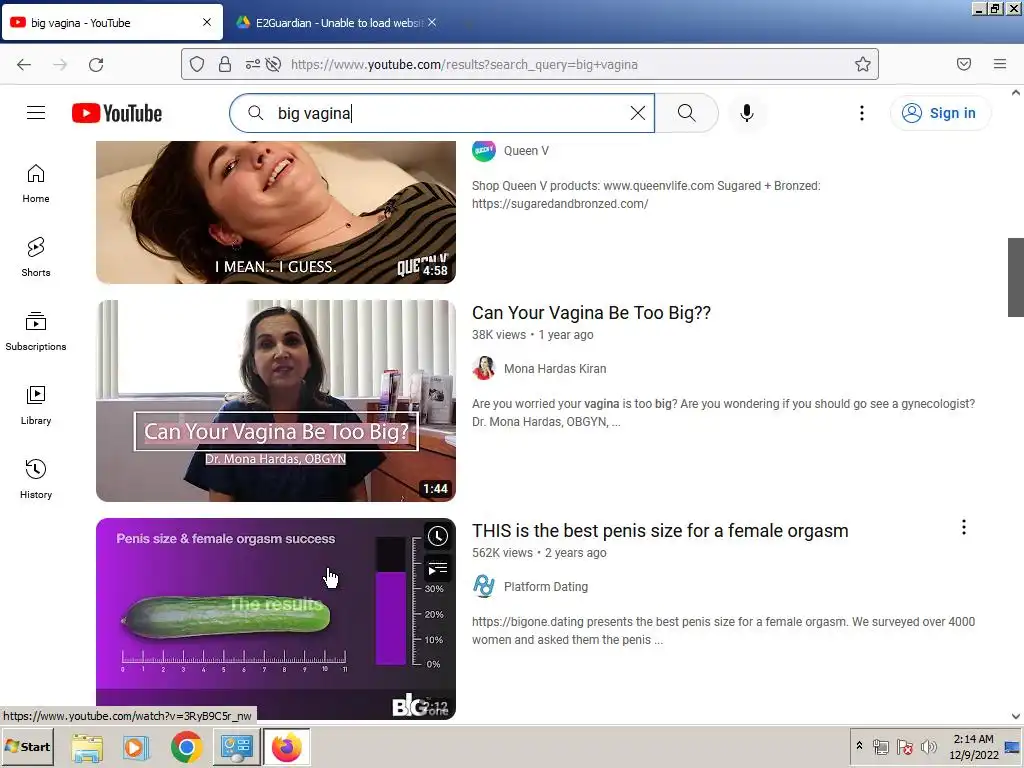Clear the search box with X
The height and width of the screenshot is (768, 1024).
click(x=638, y=113)
